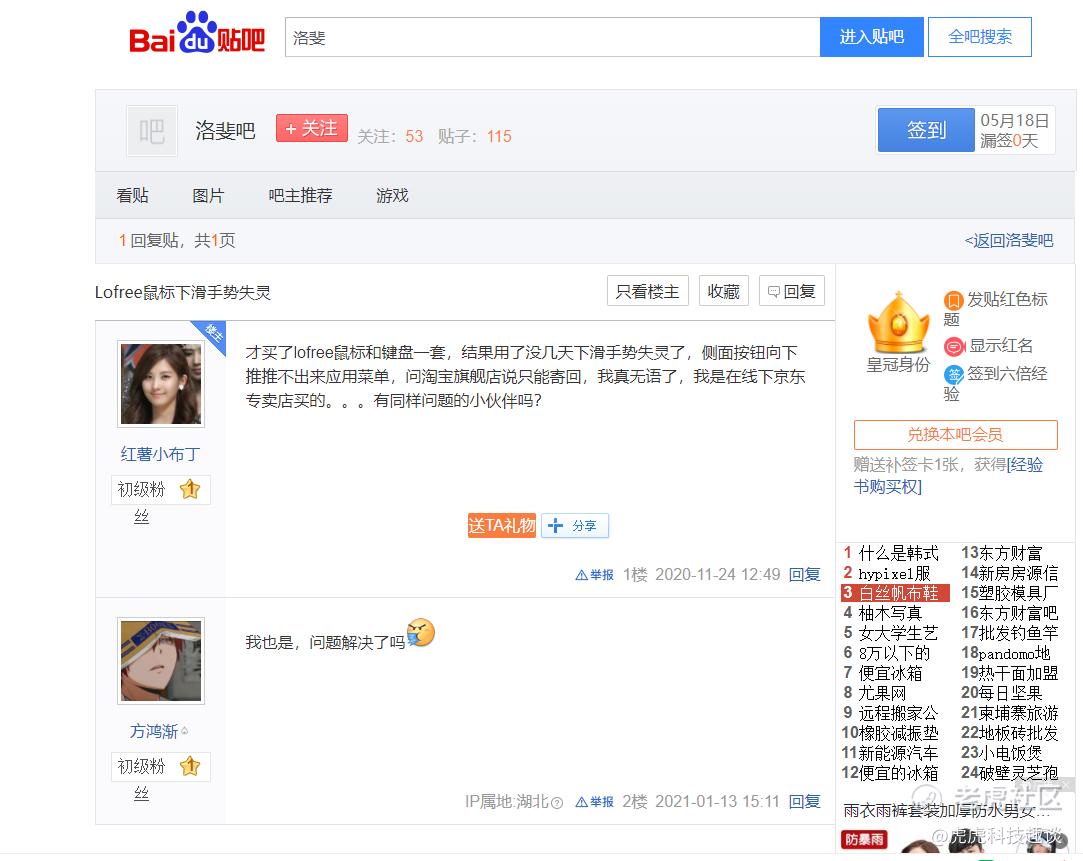
Task: Reply to floor 1 via 回复 link
Action: coord(805,574)
